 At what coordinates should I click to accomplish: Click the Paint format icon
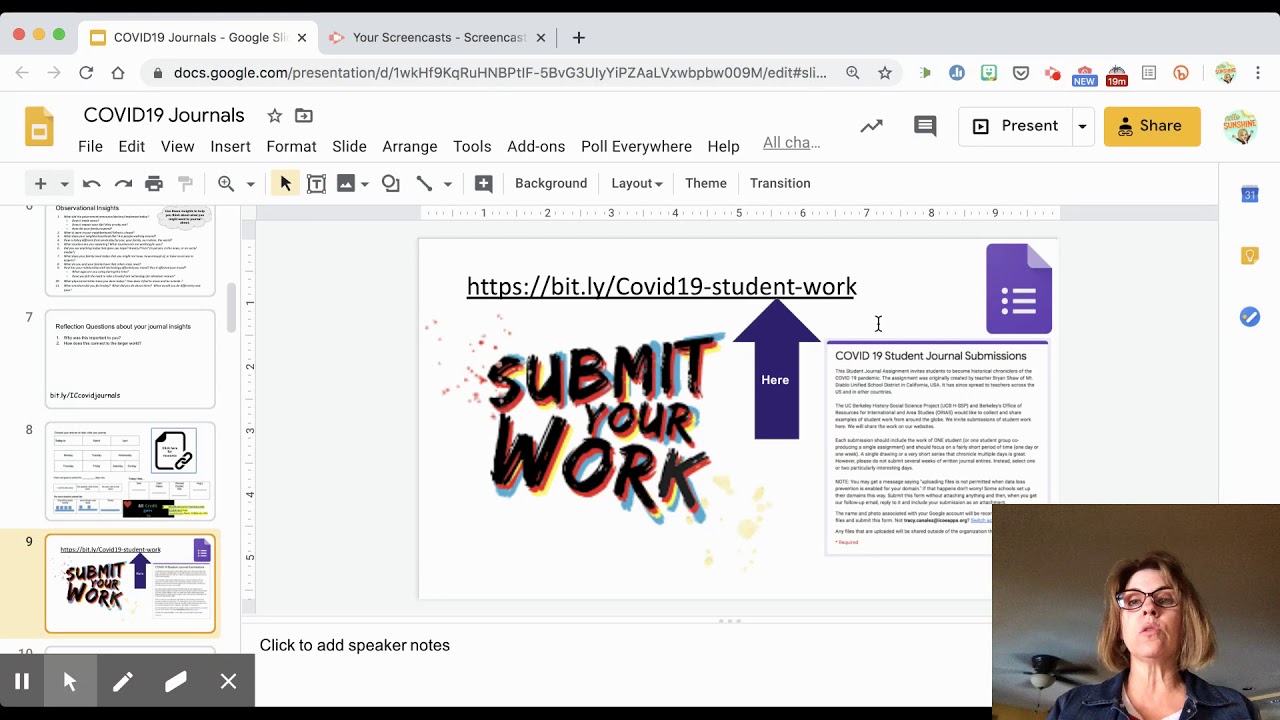(185, 183)
